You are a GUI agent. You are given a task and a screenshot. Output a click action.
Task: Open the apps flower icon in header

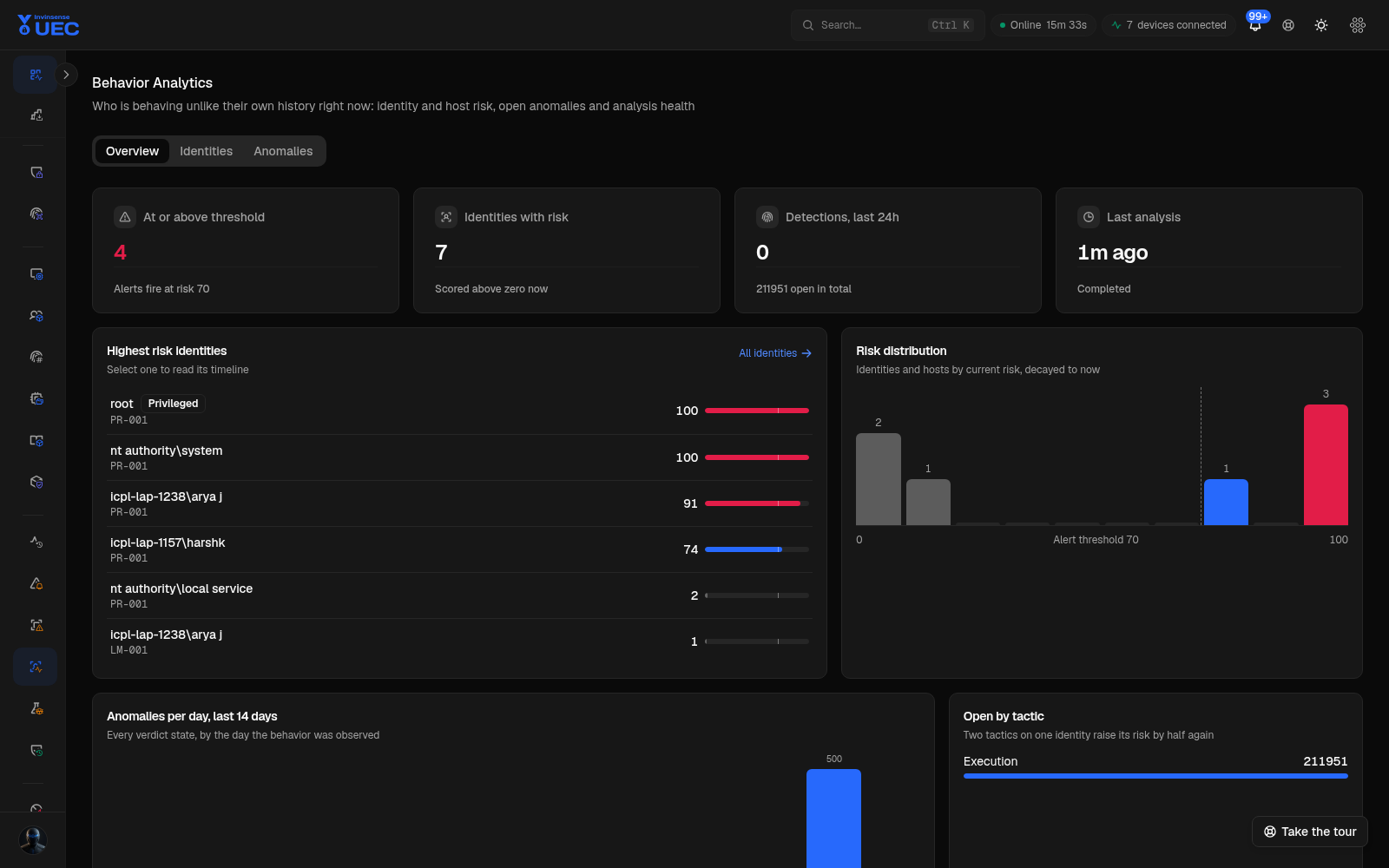pyautogui.click(x=1358, y=25)
